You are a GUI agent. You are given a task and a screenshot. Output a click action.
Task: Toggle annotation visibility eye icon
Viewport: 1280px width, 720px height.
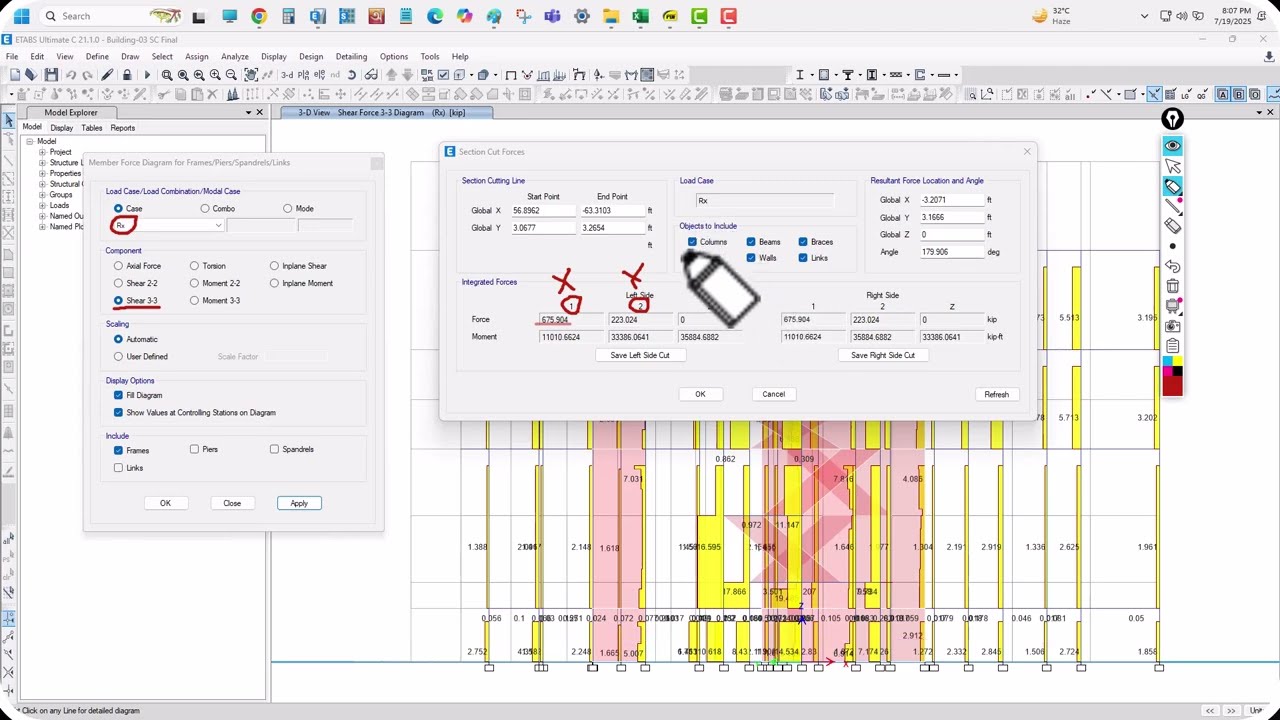point(1172,146)
